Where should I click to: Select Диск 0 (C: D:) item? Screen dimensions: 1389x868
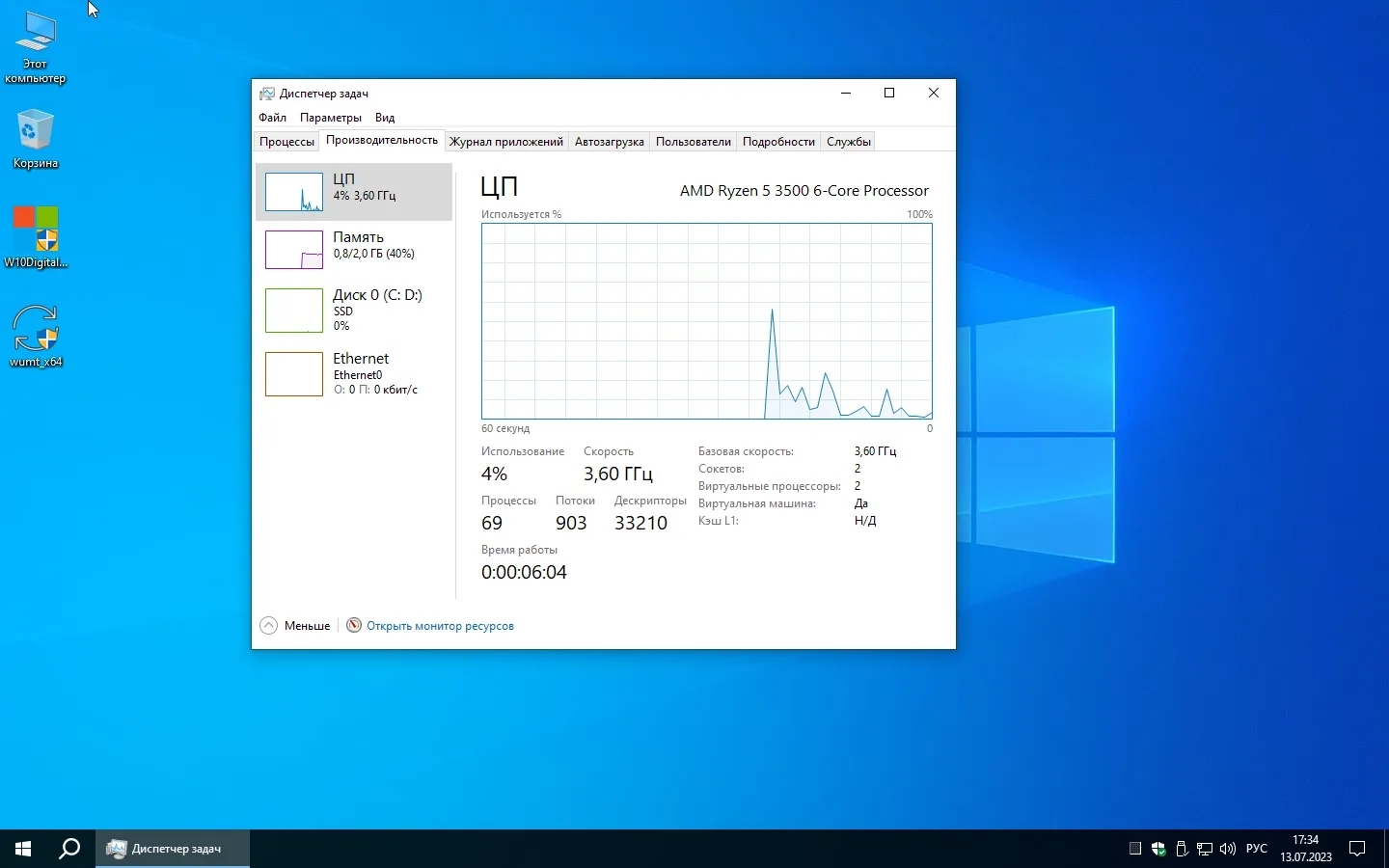(354, 311)
